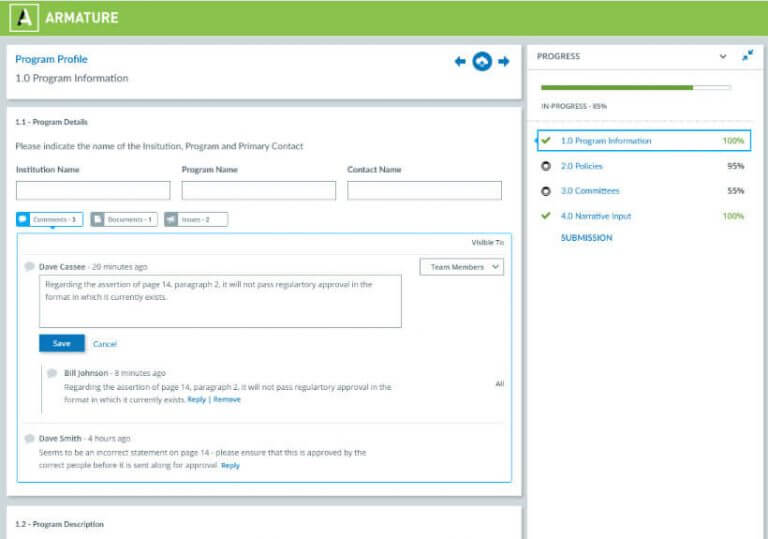Image resolution: width=768 pixels, height=539 pixels.
Task: Click the Program Profile link
Action: click(x=51, y=59)
